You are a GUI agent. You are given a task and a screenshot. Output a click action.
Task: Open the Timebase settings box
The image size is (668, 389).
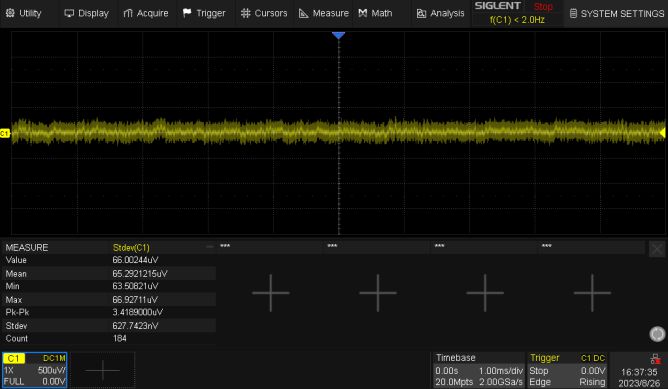[x=479, y=370]
